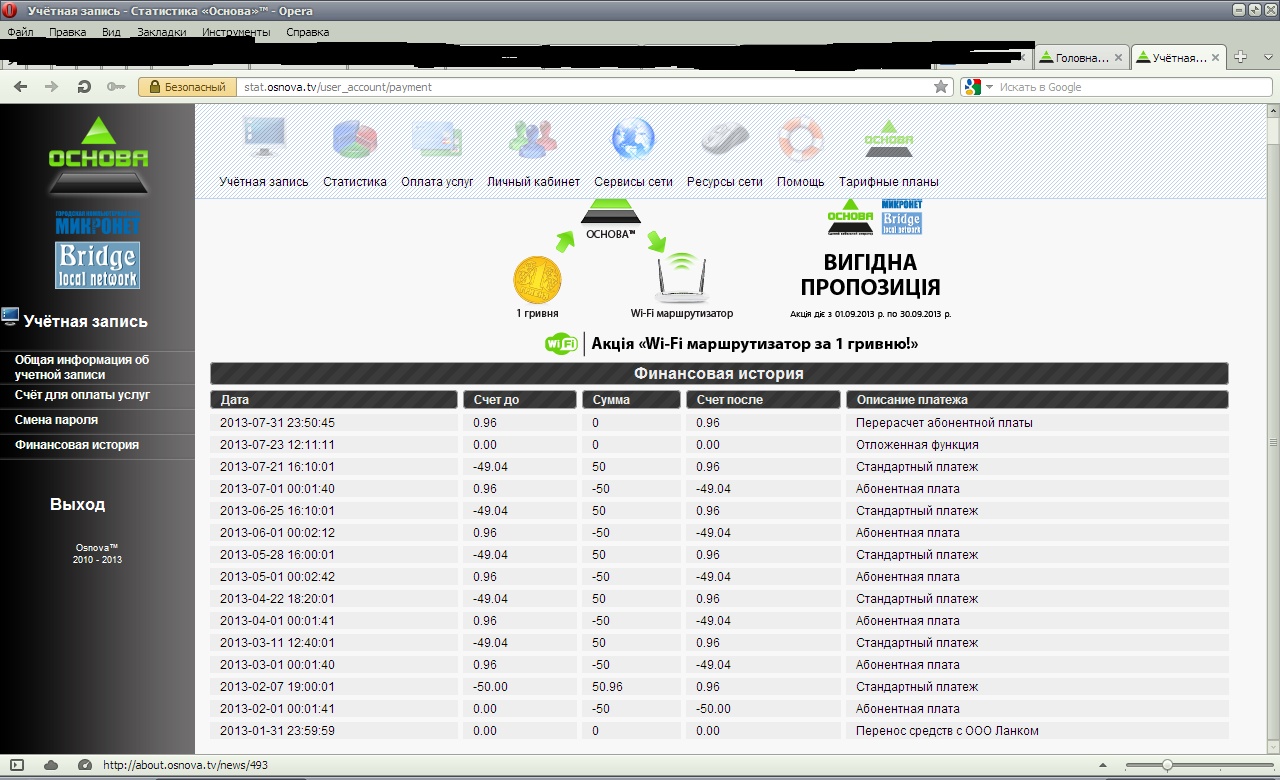The image size is (1280, 780).
Task: Switch to the Головна tab
Action: [x=1080, y=58]
